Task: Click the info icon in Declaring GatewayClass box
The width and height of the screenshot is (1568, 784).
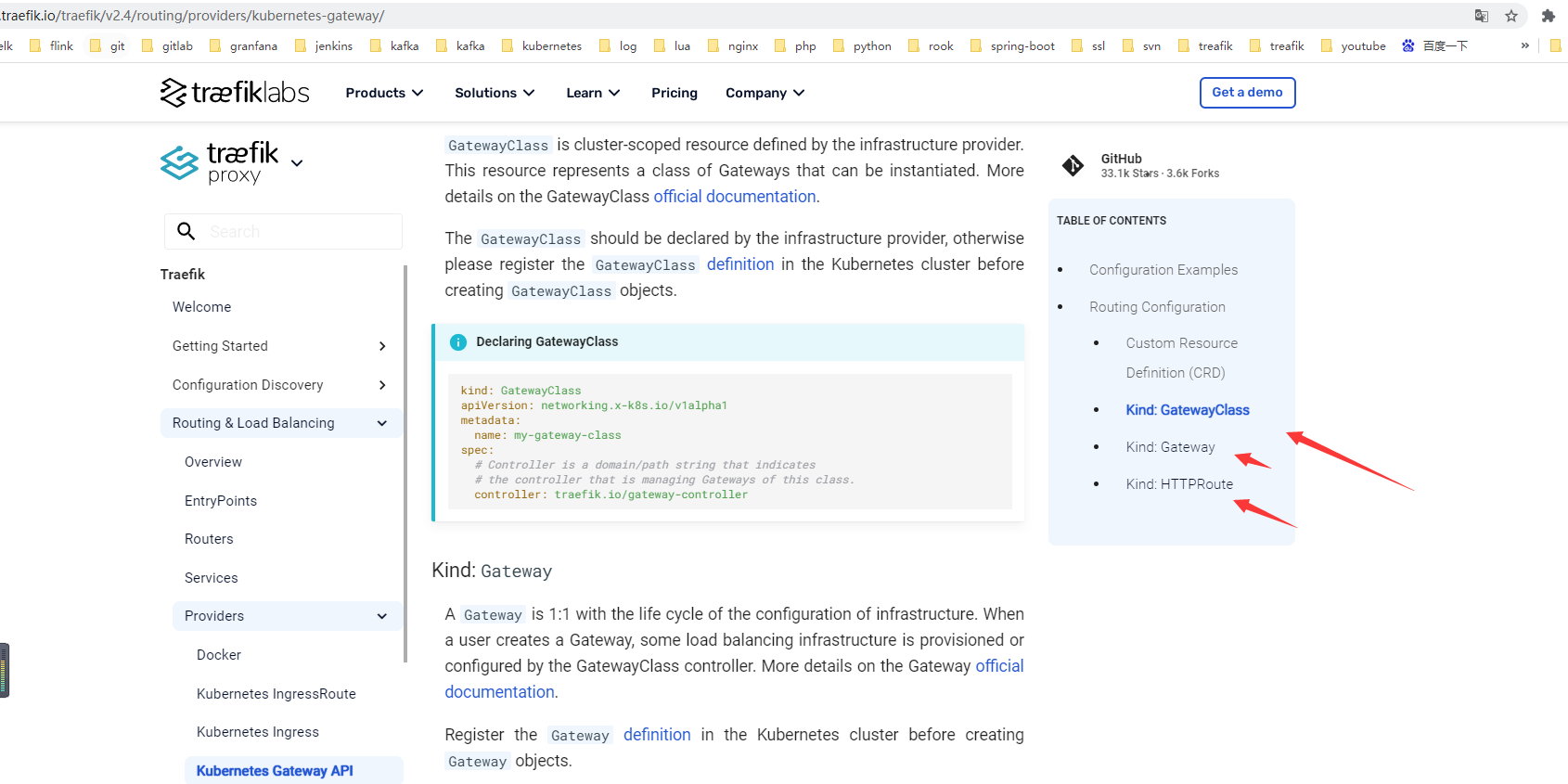Action: [x=458, y=342]
